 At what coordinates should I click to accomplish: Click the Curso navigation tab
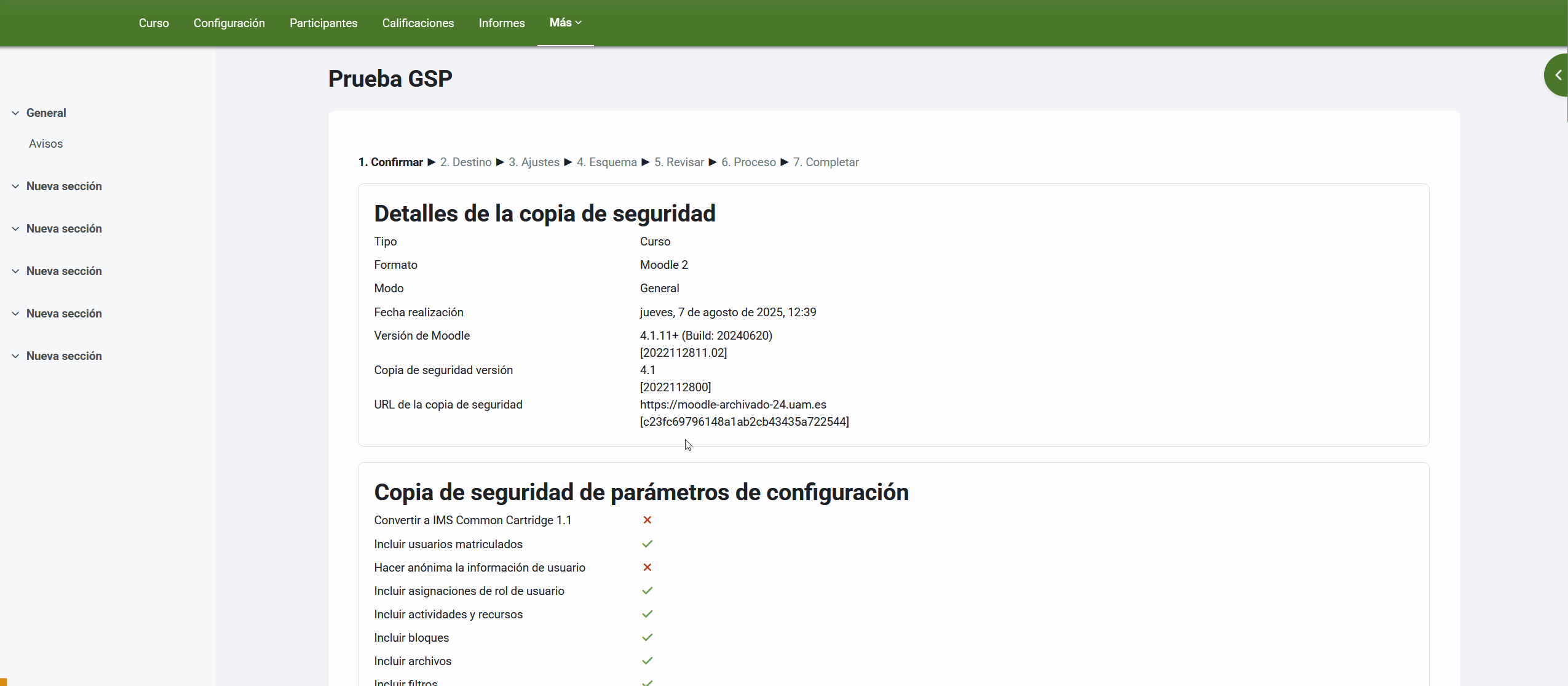coord(154,23)
